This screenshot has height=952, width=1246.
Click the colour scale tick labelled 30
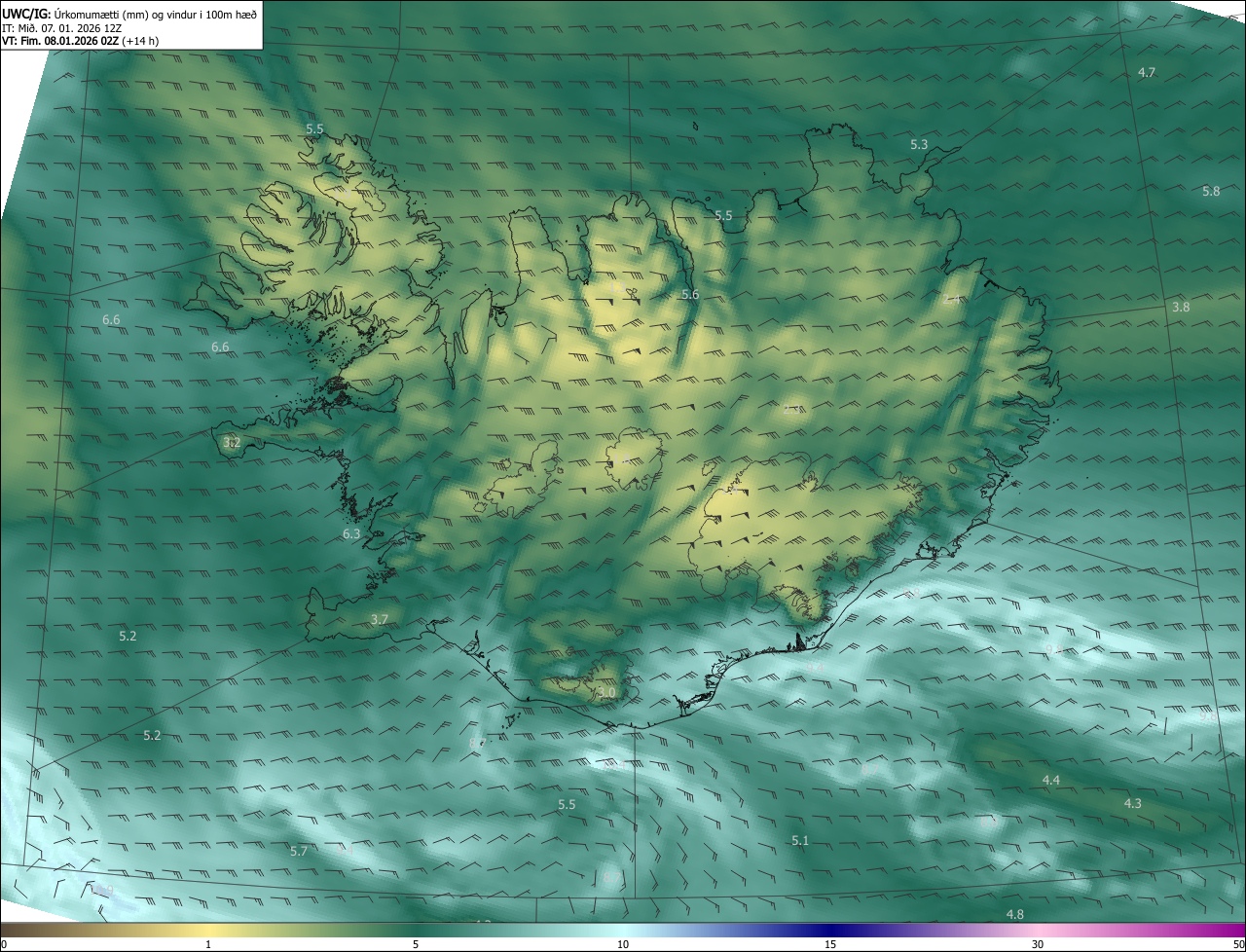(1038, 944)
